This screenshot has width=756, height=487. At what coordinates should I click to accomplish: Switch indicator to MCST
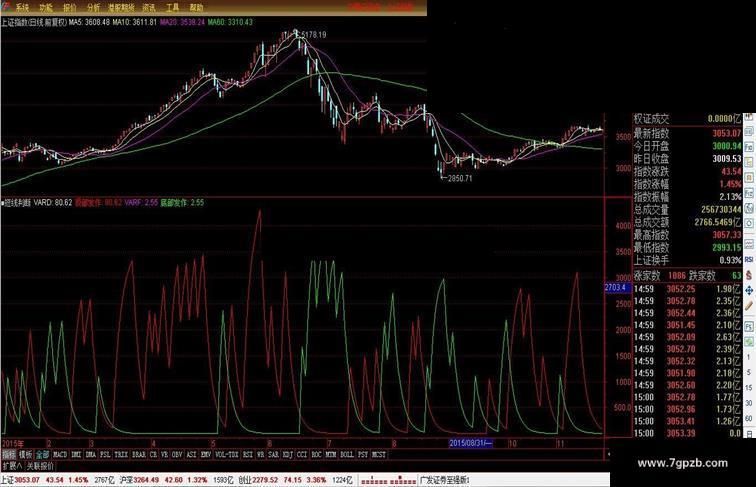(x=379, y=454)
